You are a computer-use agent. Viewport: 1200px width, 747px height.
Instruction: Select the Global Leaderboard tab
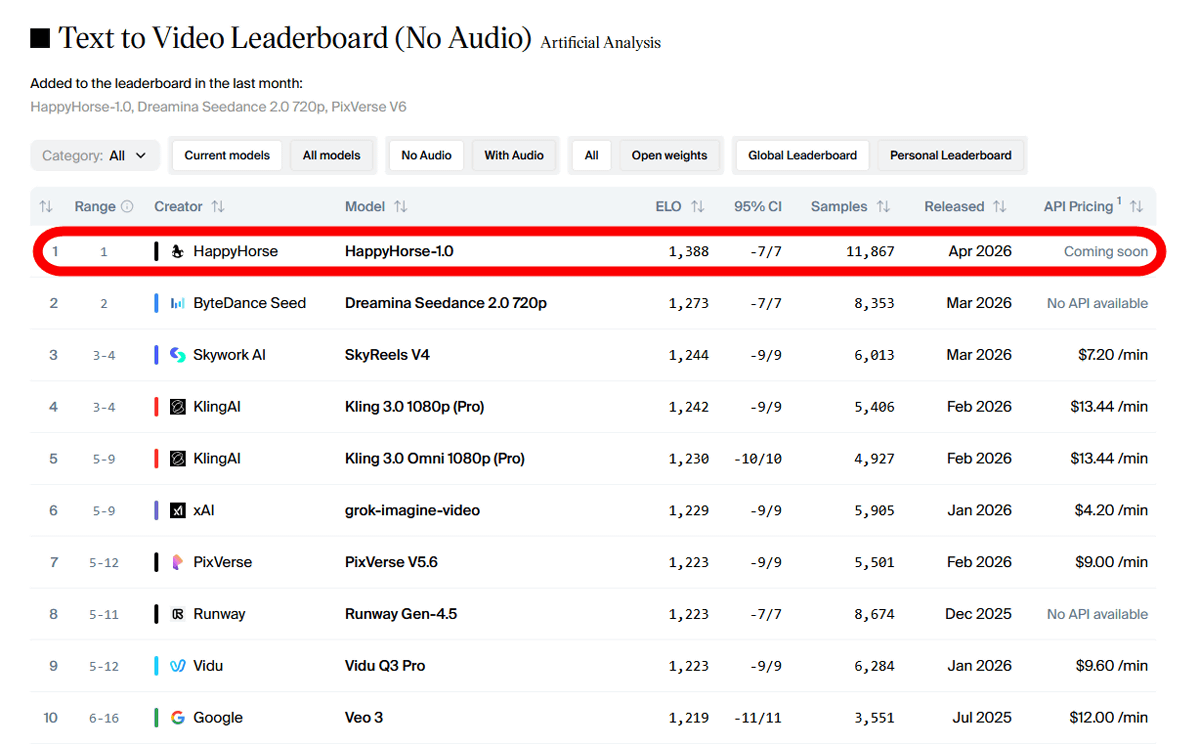pyautogui.click(x=802, y=155)
